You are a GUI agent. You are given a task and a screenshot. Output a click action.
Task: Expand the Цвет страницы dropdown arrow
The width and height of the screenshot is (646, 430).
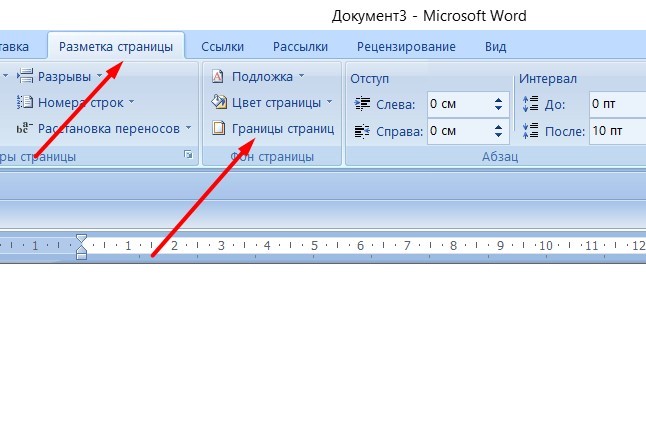click(329, 102)
